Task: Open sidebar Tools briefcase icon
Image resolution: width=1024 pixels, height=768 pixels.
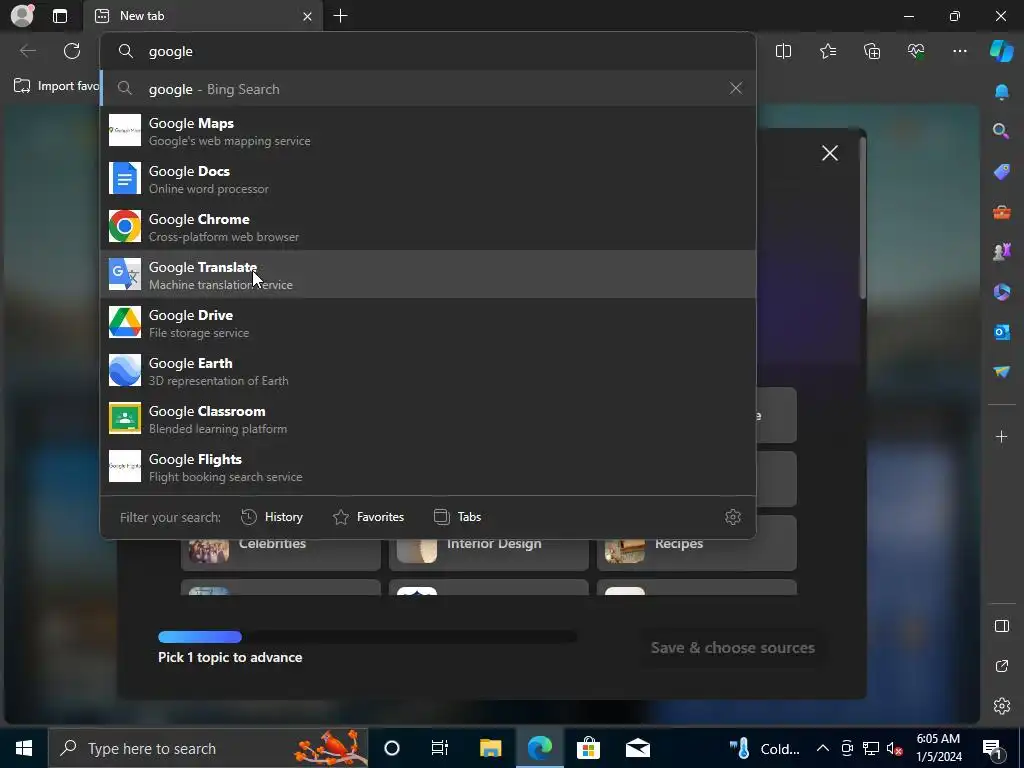Action: [x=1001, y=212]
